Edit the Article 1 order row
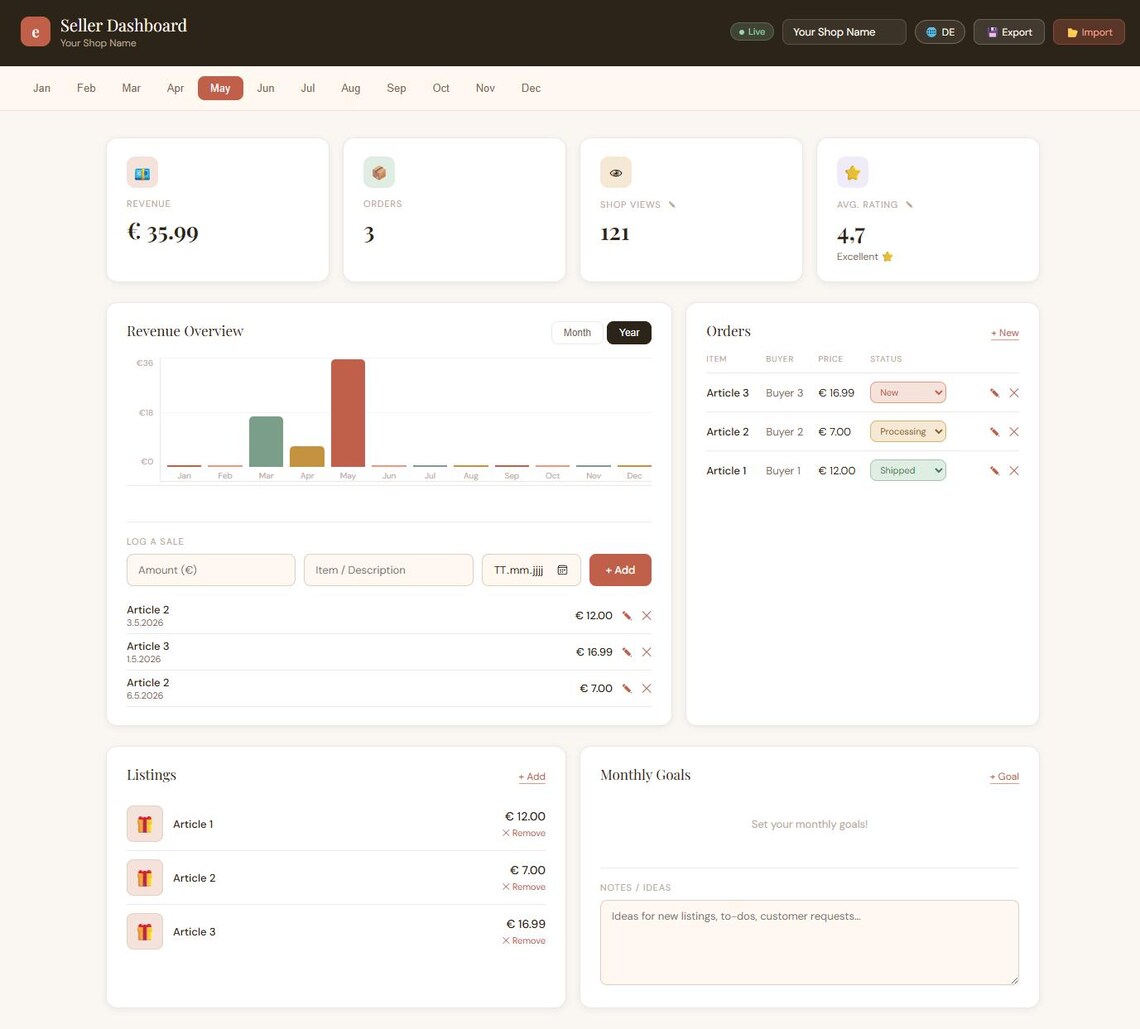The height and width of the screenshot is (1029, 1140). (x=995, y=471)
